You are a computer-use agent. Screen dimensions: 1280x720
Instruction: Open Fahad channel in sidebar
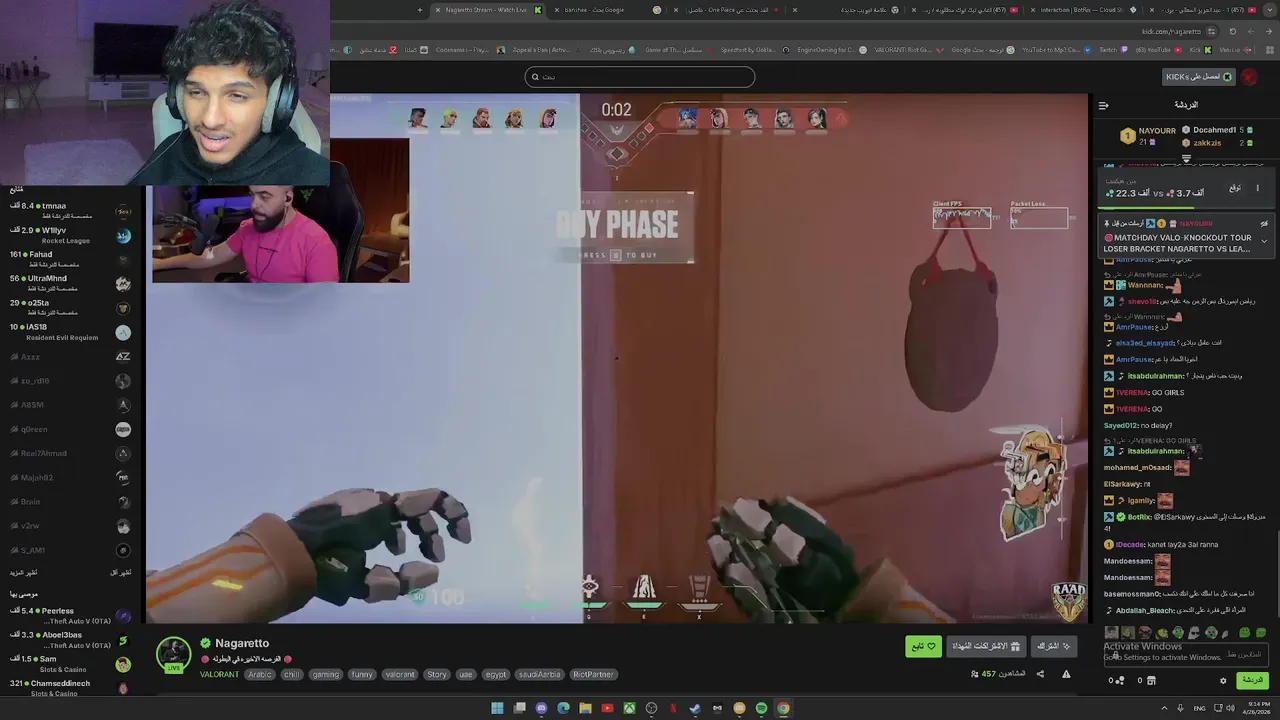(70, 259)
